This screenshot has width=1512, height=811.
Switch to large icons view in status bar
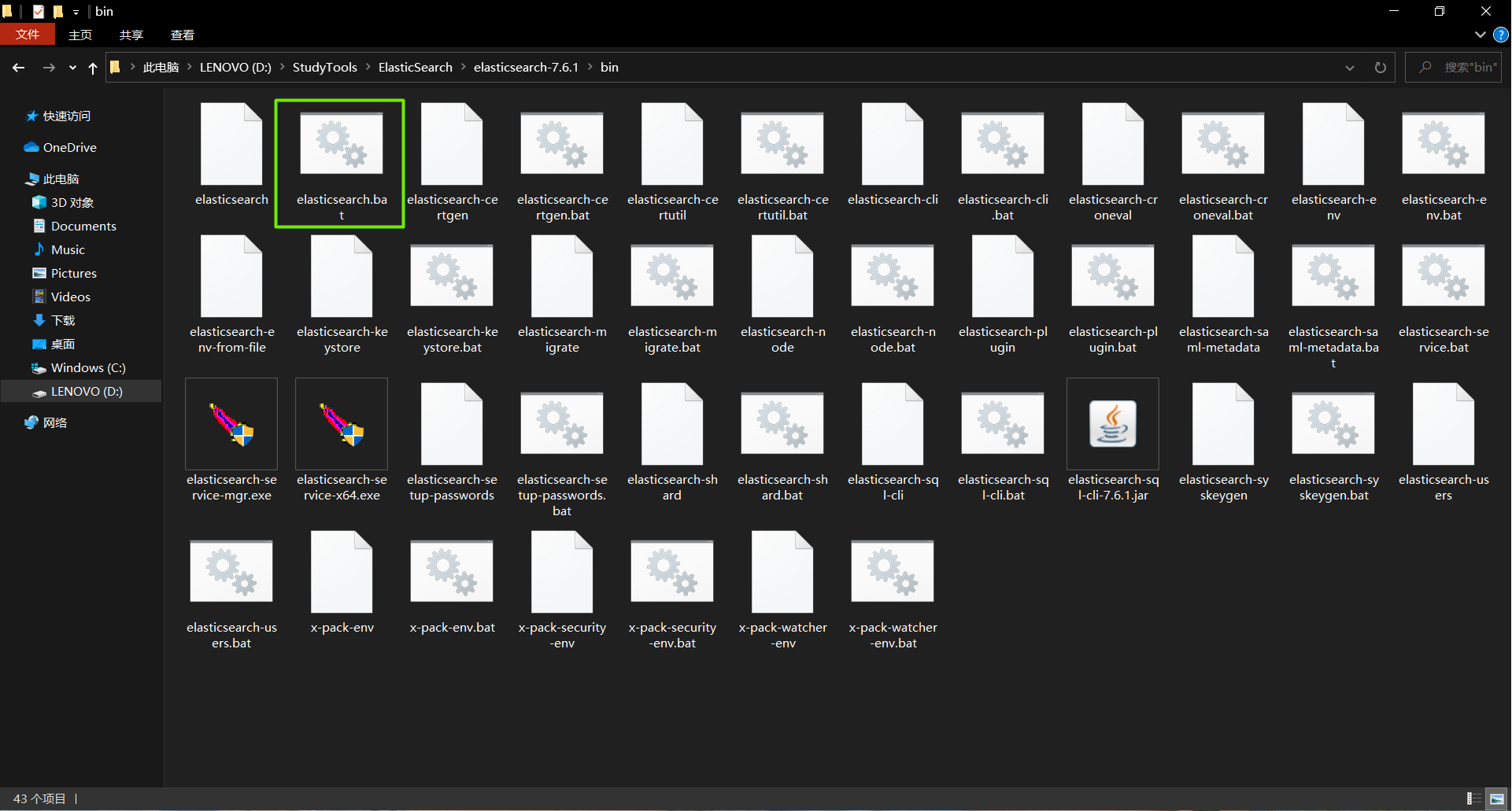coord(1496,798)
